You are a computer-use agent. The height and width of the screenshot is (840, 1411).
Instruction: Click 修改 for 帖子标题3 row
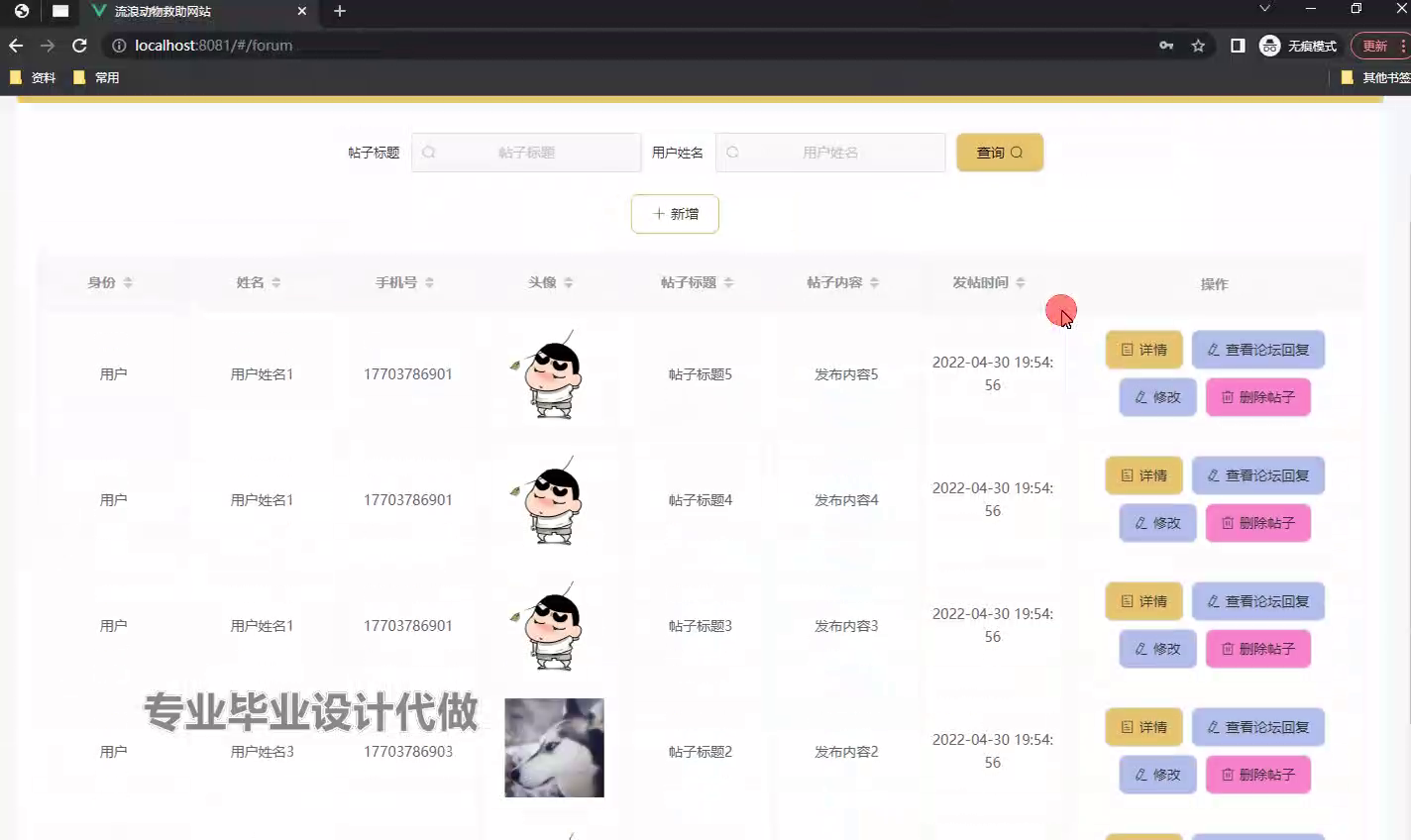(x=1157, y=649)
